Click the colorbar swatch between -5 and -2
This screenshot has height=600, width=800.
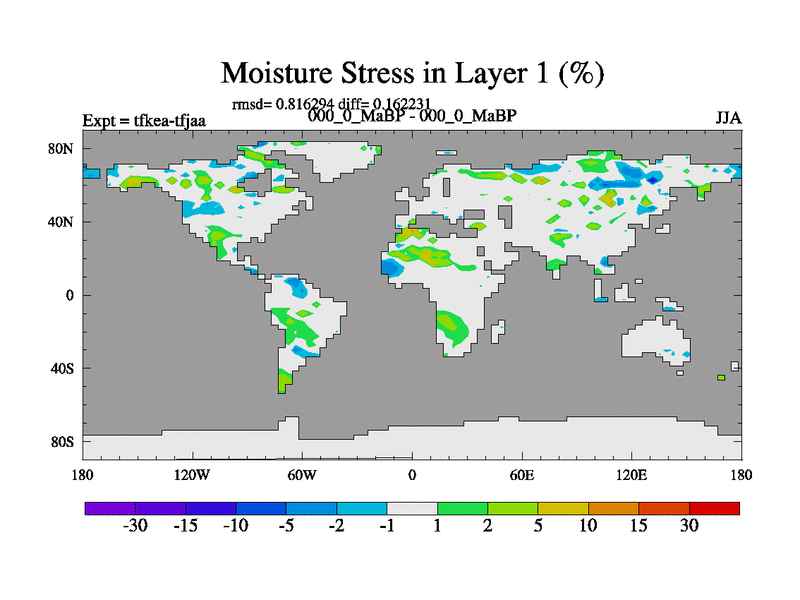pos(311,509)
